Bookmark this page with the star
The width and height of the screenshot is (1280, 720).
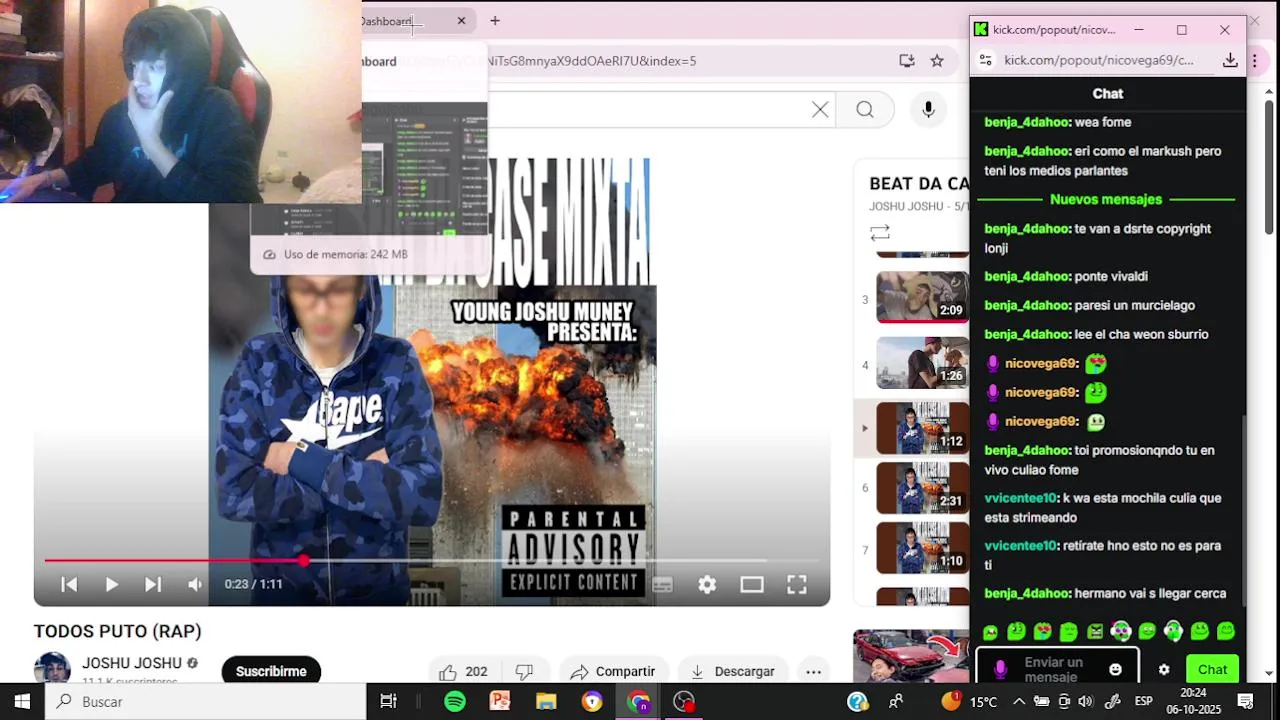coord(937,61)
